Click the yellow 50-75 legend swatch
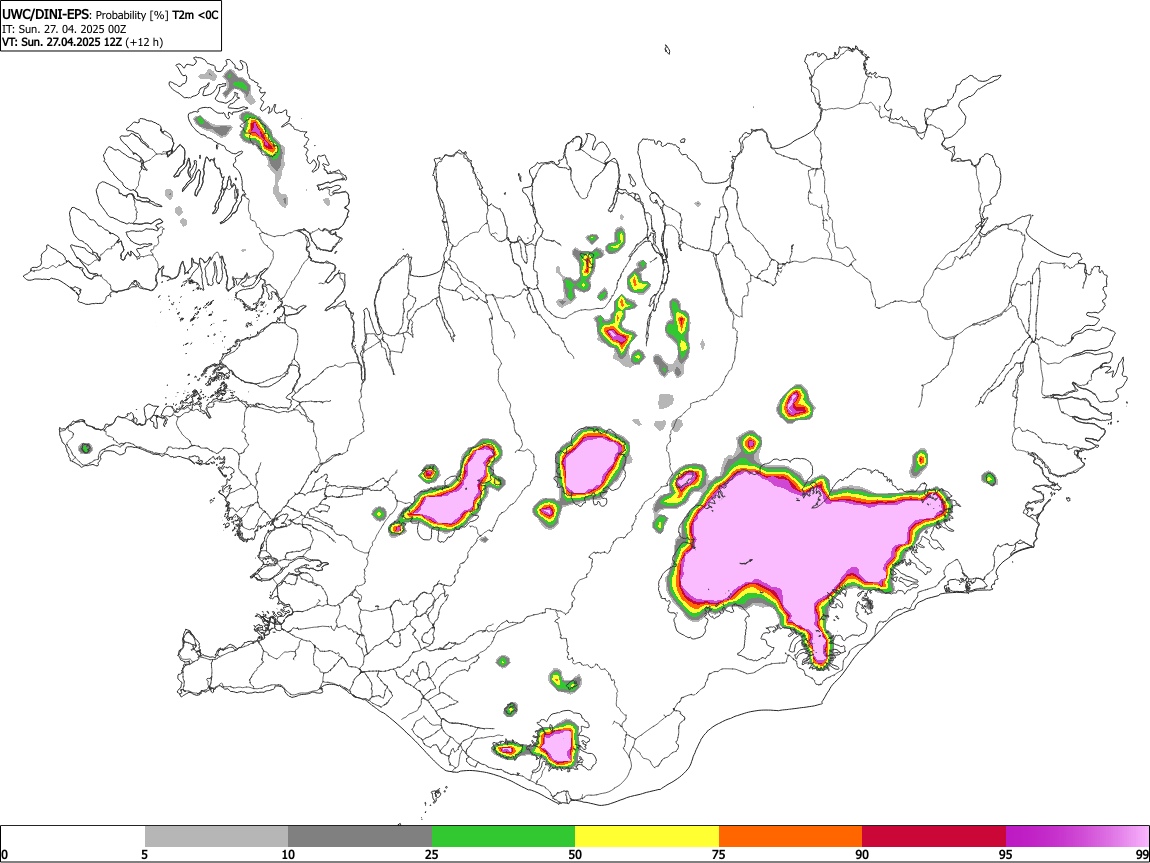This screenshot has height=863, width=1150. tap(647, 837)
